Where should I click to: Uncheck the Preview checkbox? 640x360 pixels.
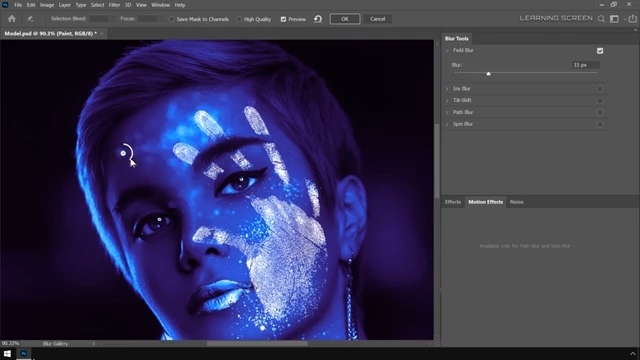(x=283, y=19)
